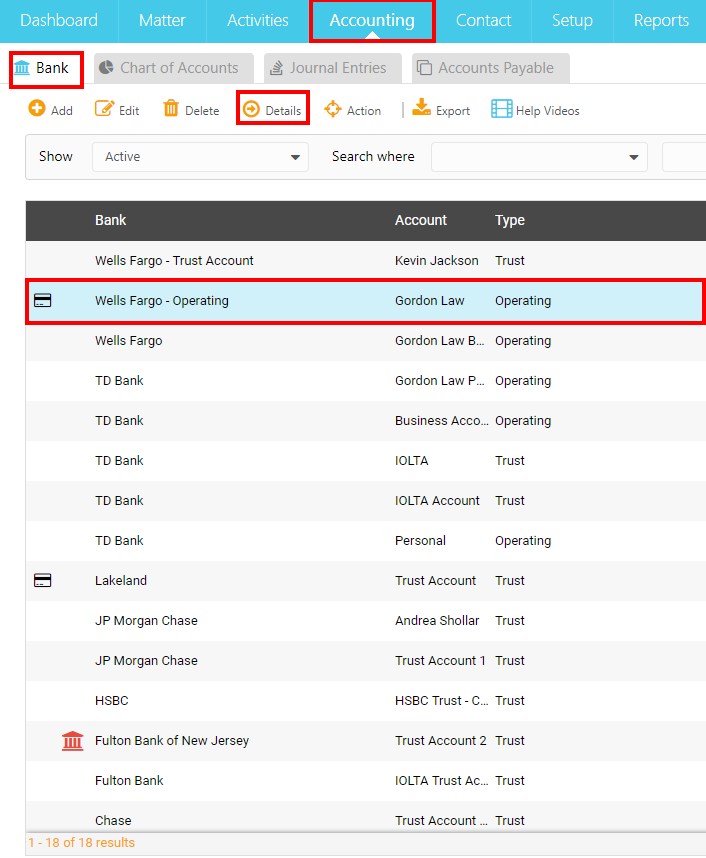This screenshot has width=706, height=858.
Task: Expand the Search where dropdown
Action: click(539, 157)
